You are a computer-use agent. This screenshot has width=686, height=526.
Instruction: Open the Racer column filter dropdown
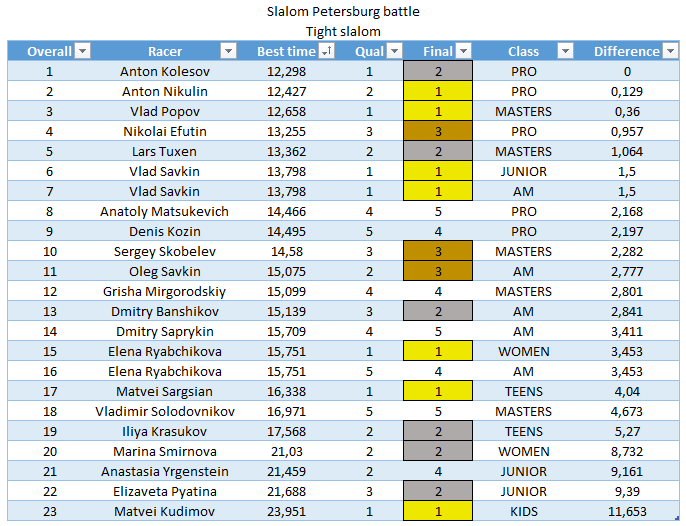point(228,52)
